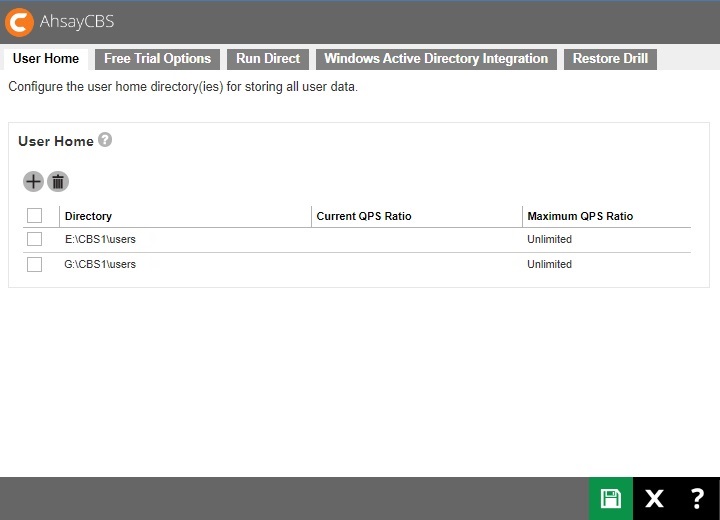Open the G:\CBS1\users directory entry
This screenshot has height=520, width=720.
(100, 265)
